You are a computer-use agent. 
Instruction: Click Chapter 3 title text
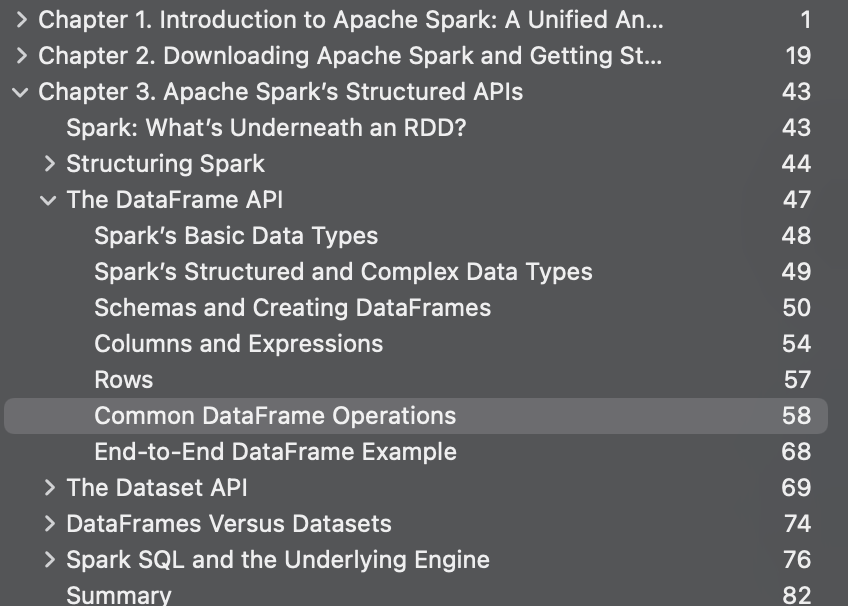281,92
